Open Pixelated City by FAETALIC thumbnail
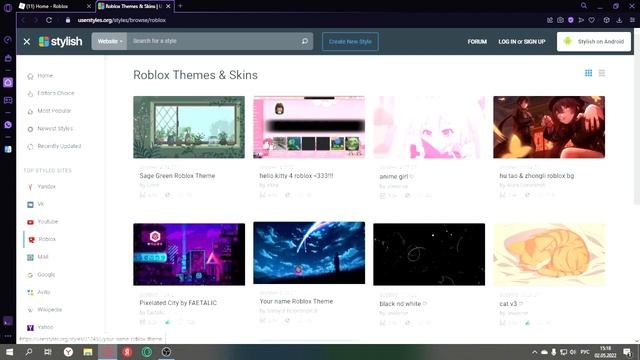This screenshot has height=360, width=640. click(189, 254)
